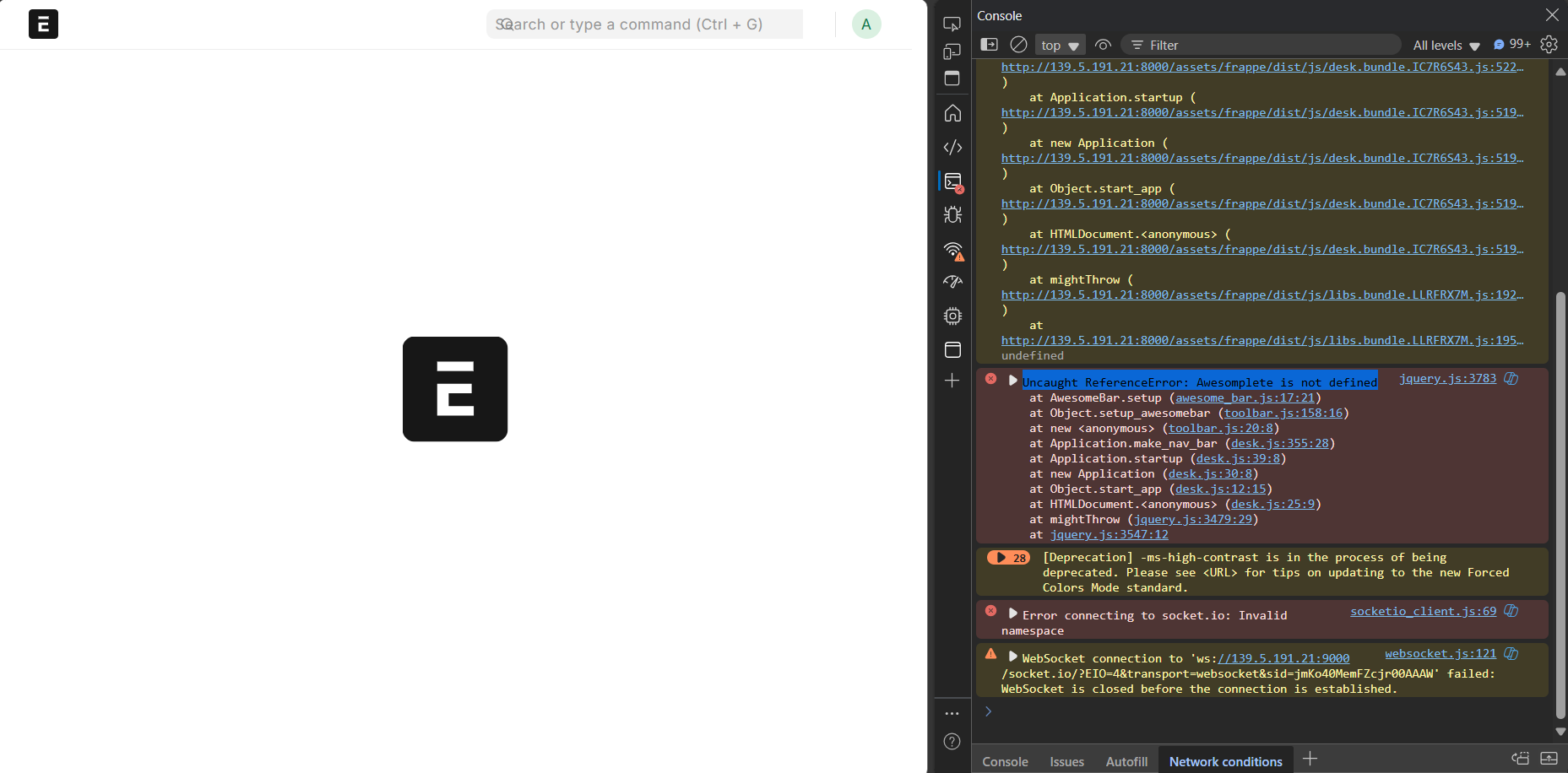1568x773 pixels.
Task: Open the 'All levels' log level dropdown
Action: click(x=1446, y=46)
